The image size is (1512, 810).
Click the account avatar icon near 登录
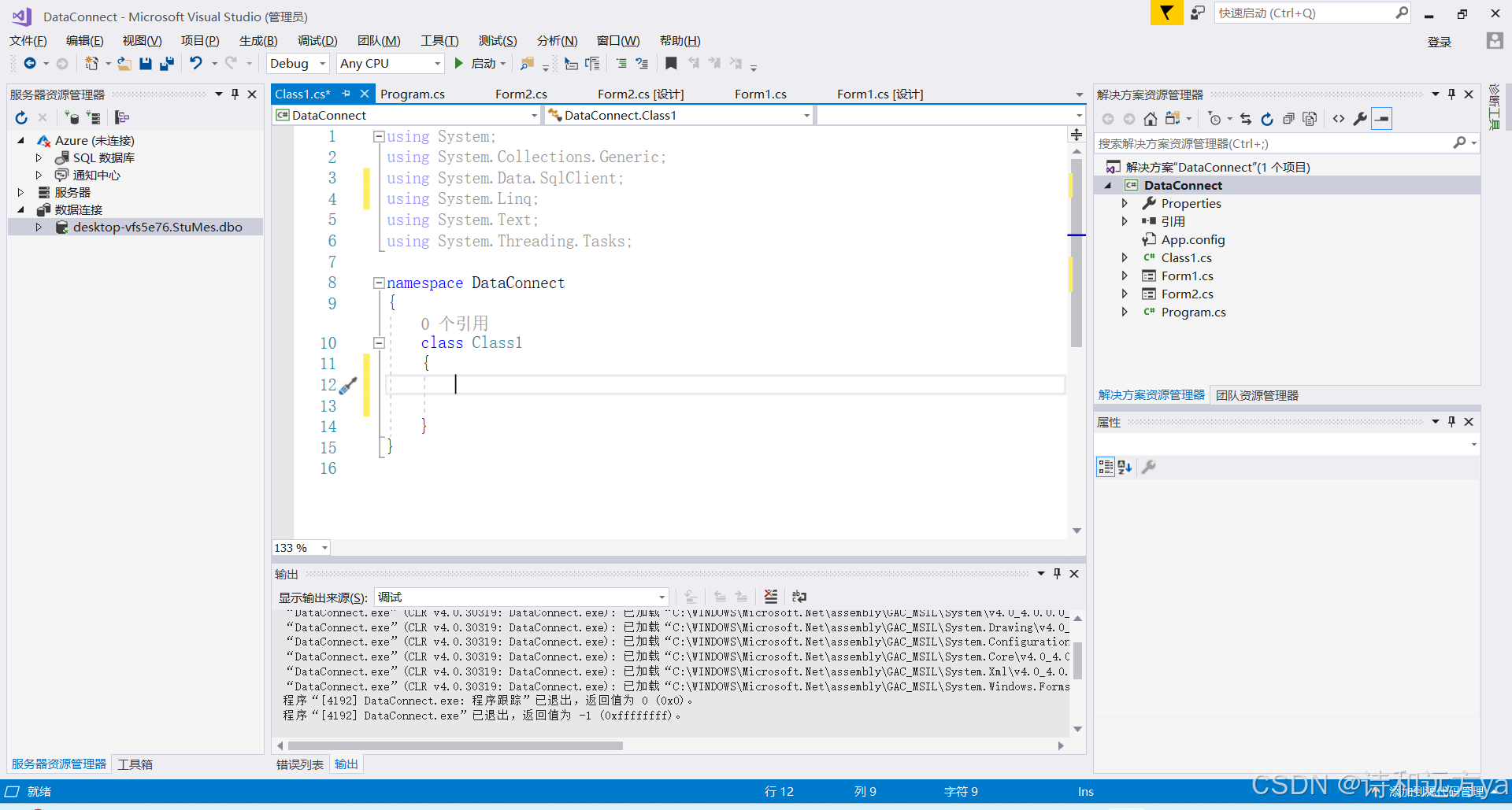click(1495, 41)
